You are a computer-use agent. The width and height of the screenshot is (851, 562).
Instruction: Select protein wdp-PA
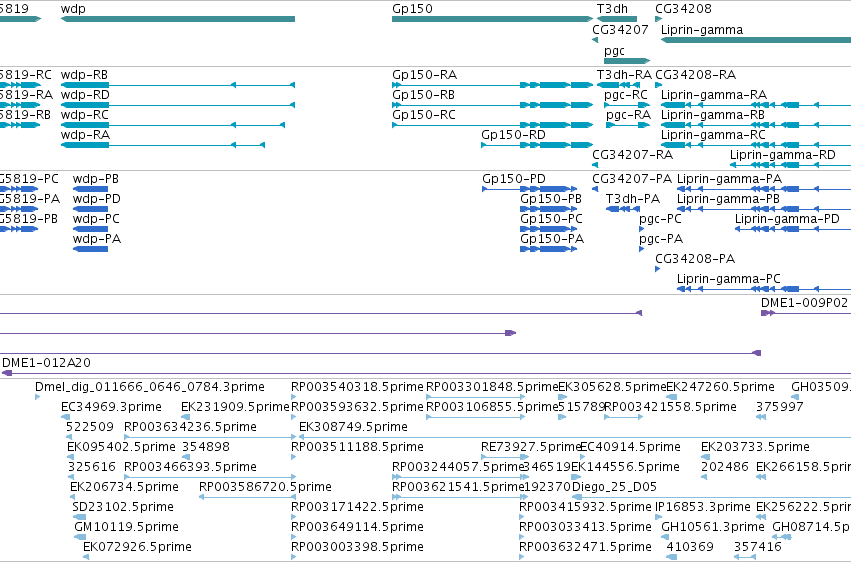[97, 239]
